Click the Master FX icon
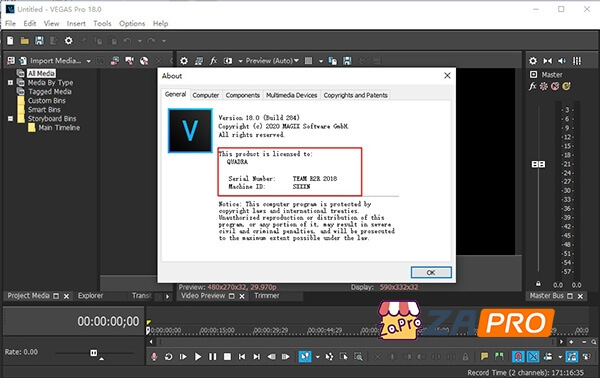The width and height of the screenshot is (600, 378). (532, 86)
